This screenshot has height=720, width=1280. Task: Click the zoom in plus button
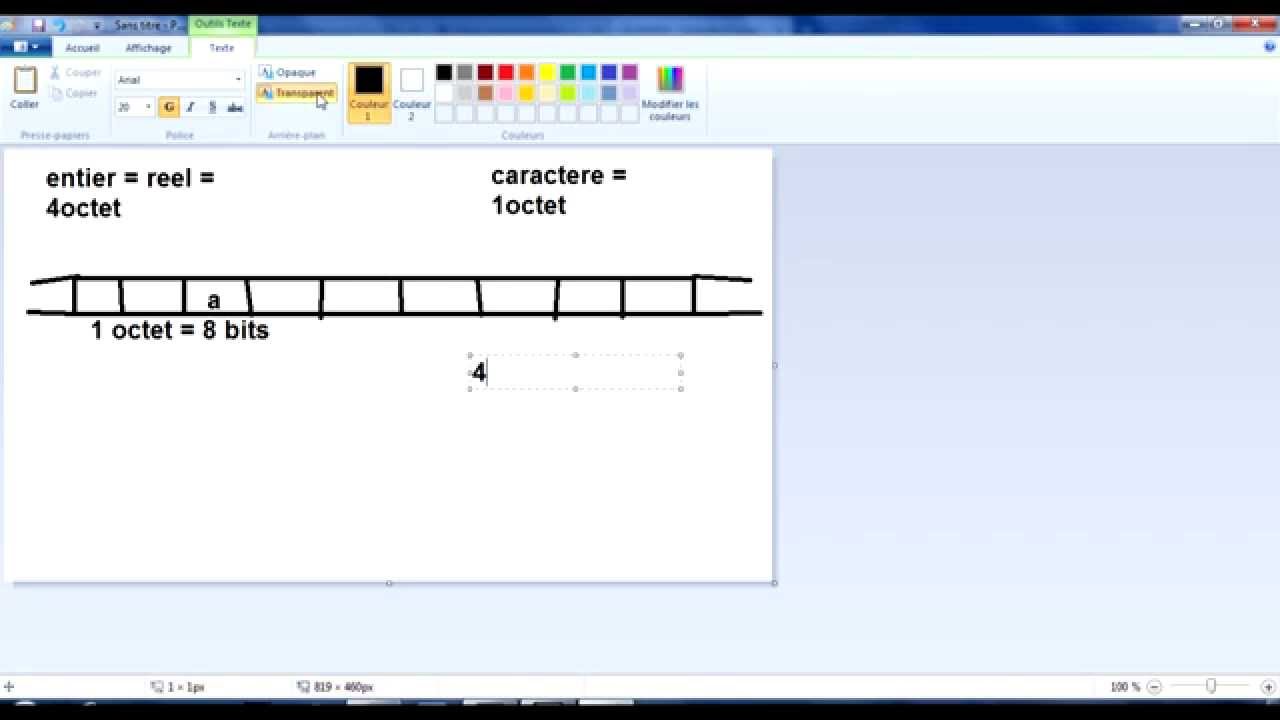tap(1268, 687)
